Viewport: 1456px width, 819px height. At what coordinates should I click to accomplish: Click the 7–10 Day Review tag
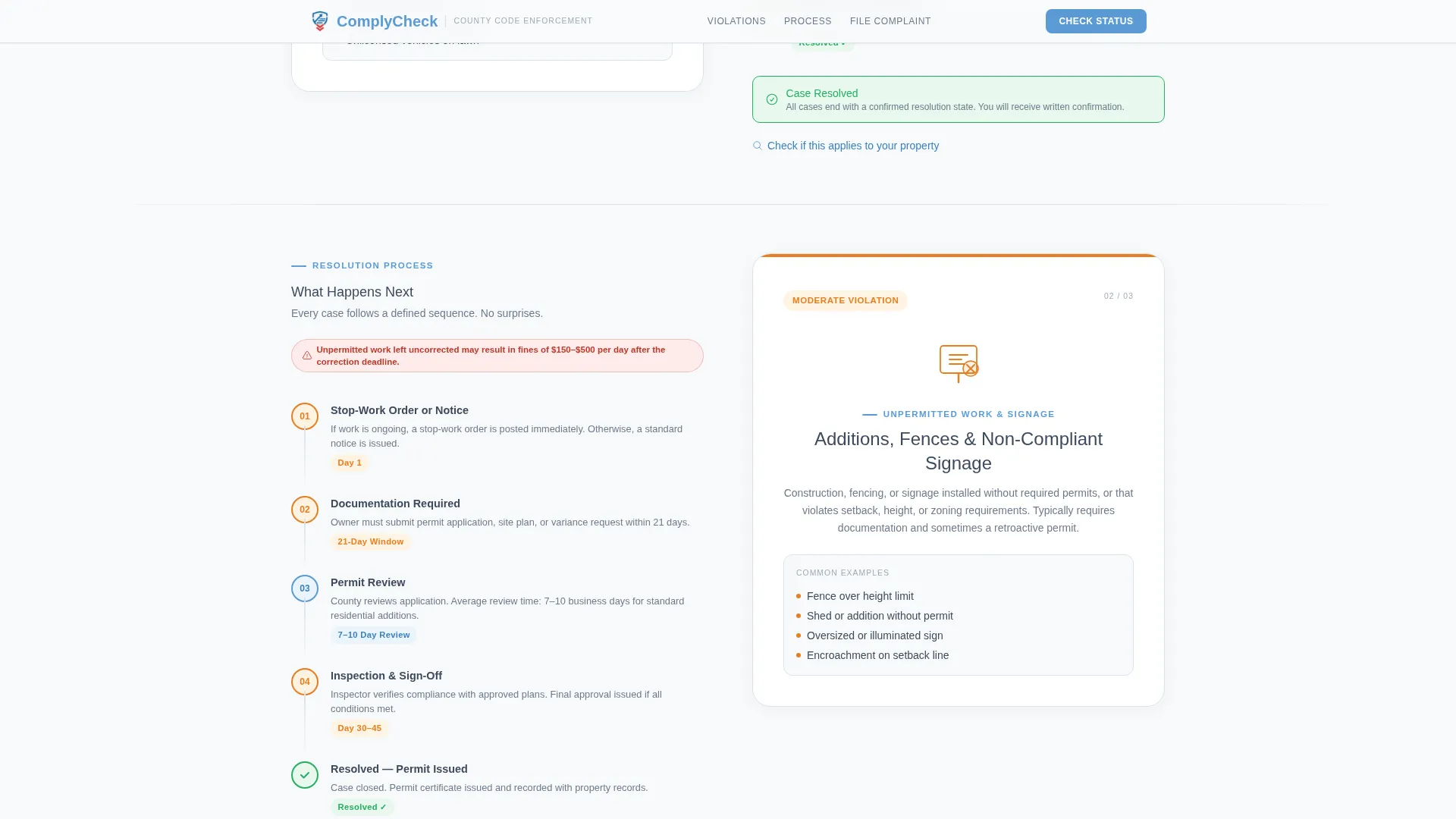[374, 635]
